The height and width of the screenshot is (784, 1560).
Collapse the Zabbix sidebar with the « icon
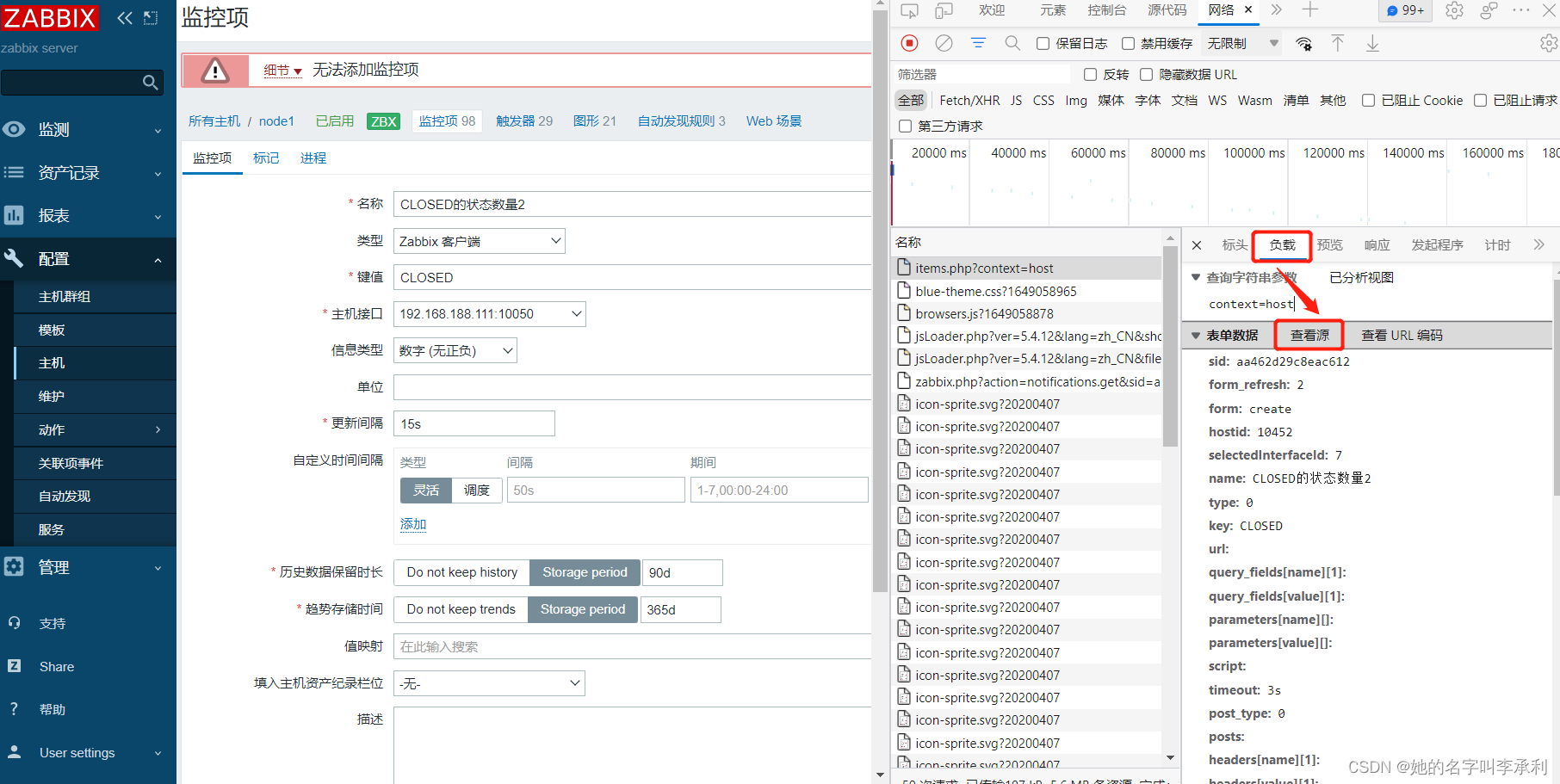[x=123, y=16]
